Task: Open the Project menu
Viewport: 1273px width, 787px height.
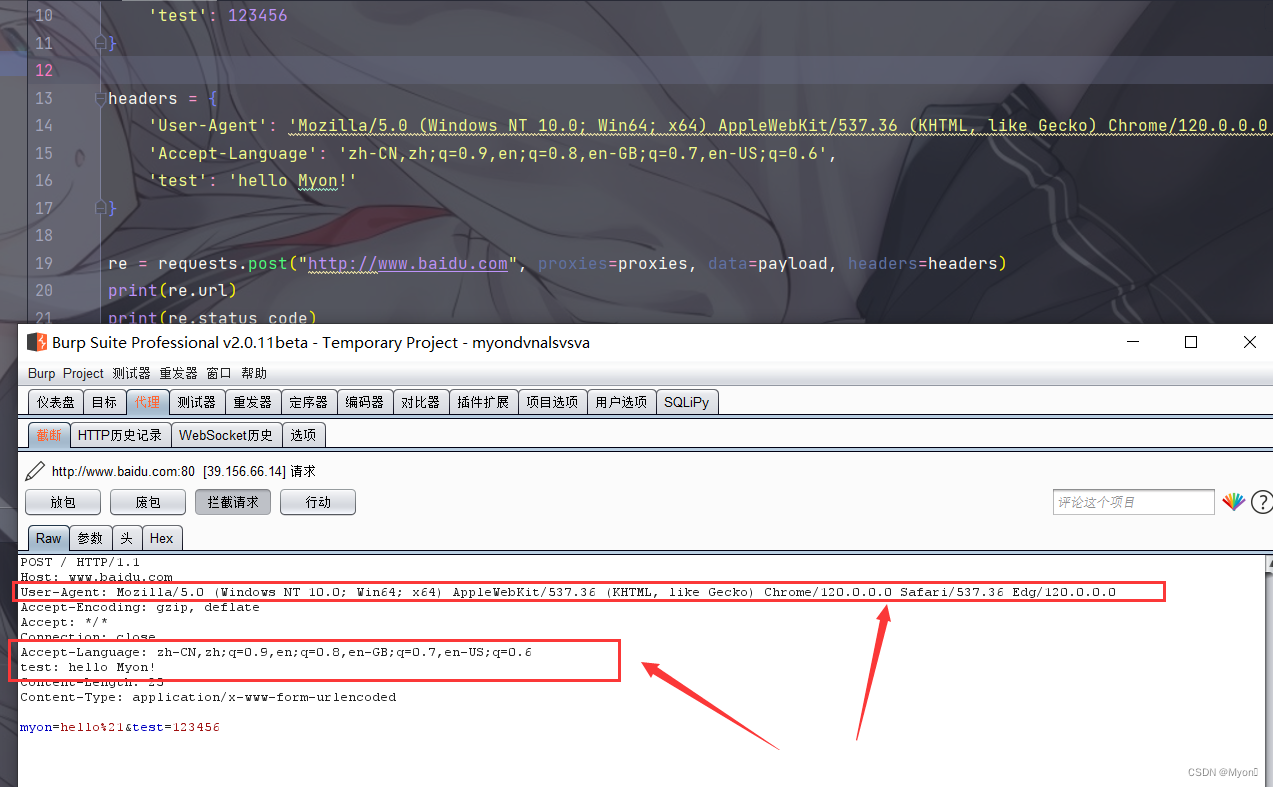Action: (83, 373)
